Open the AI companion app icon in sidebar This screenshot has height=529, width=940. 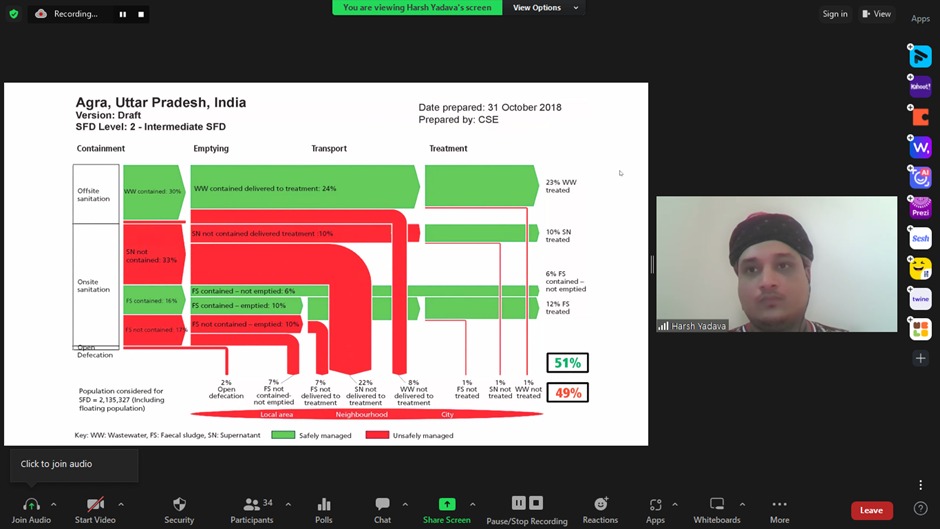[x=920, y=178]
